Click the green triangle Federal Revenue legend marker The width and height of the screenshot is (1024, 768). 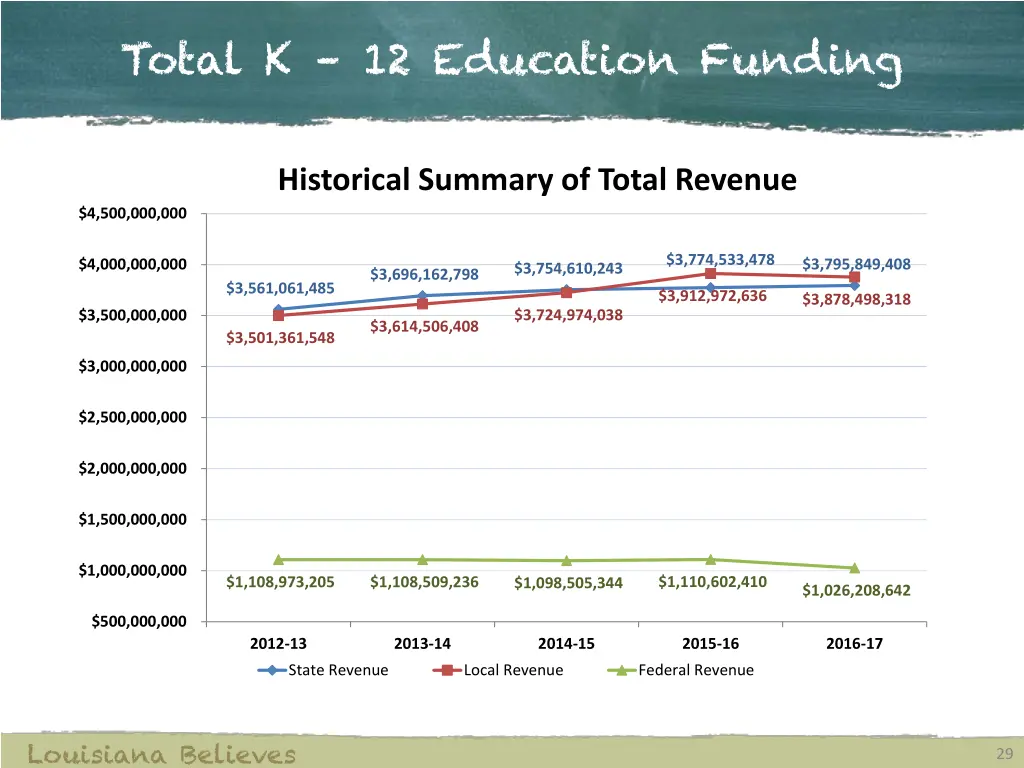[622, 670]
